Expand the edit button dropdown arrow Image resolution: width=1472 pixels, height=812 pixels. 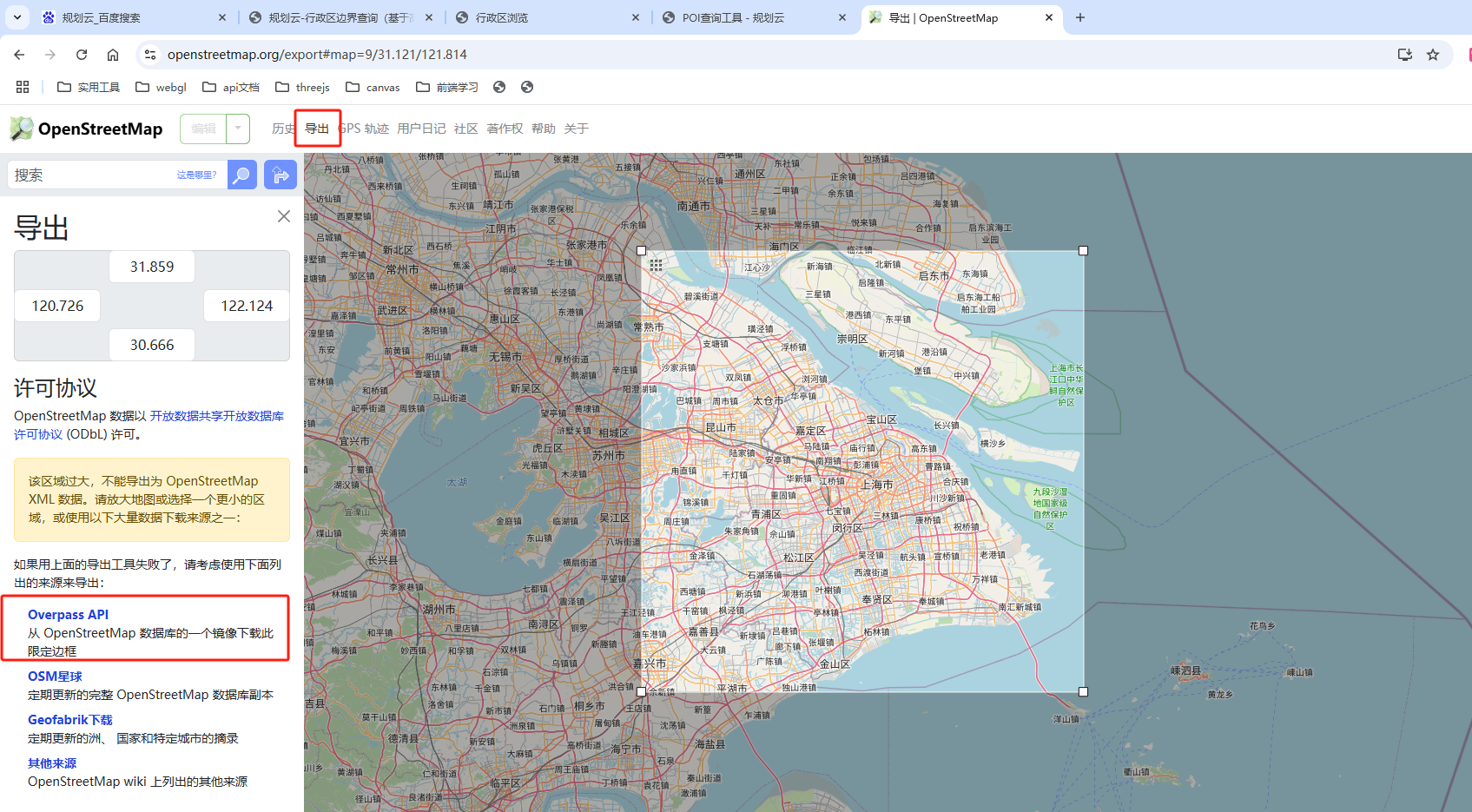pos(238,129)
